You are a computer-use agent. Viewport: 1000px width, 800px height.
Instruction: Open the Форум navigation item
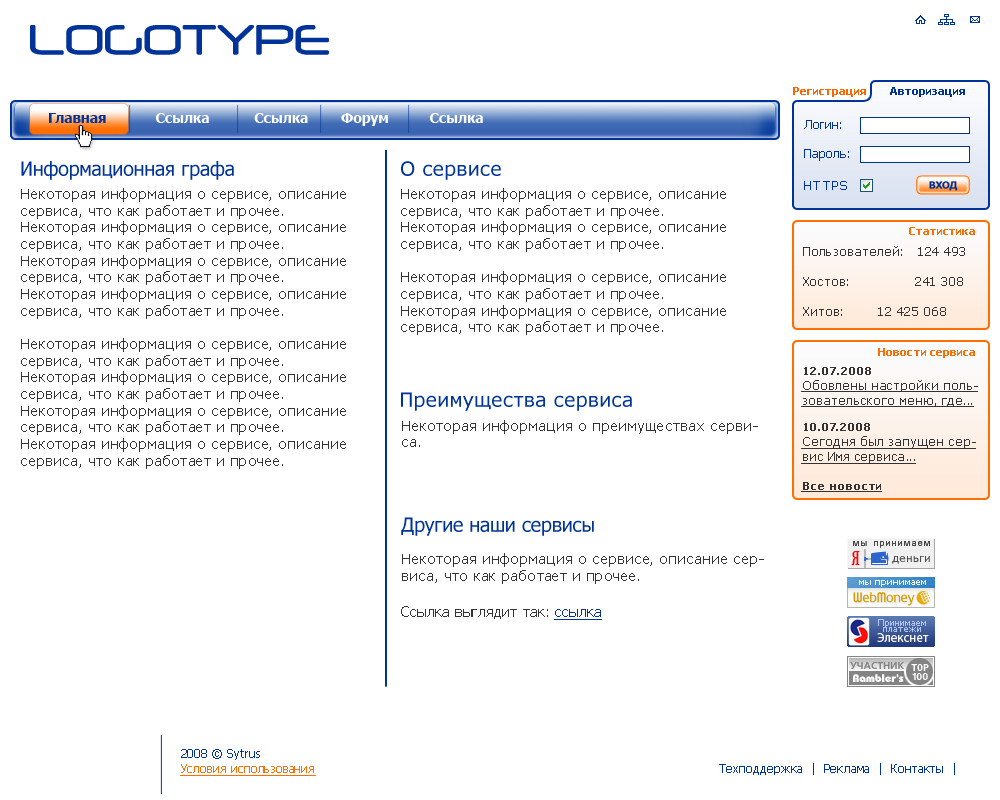[364, 119]
